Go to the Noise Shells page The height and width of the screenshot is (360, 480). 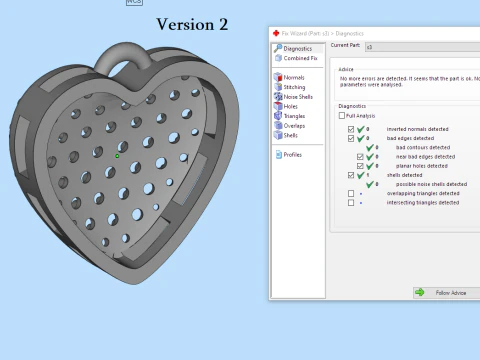pos(298,97)
